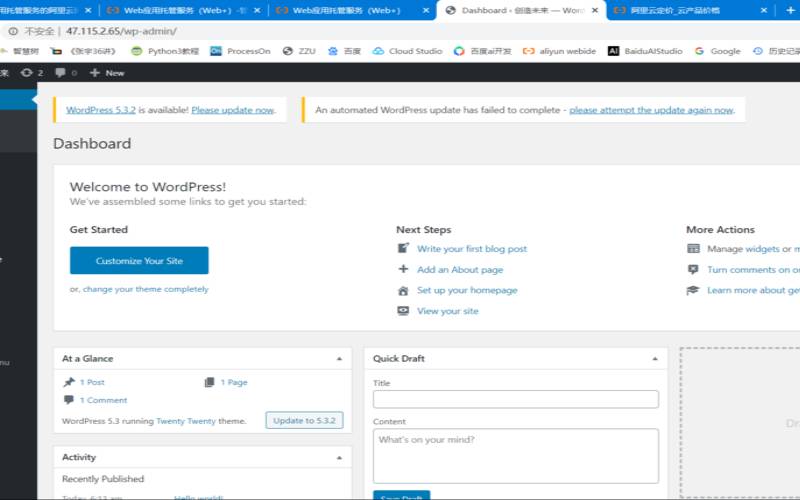The image size is (800, 500).
Task: Click the widgets icon under More Actions
Action: pos(693,248)
